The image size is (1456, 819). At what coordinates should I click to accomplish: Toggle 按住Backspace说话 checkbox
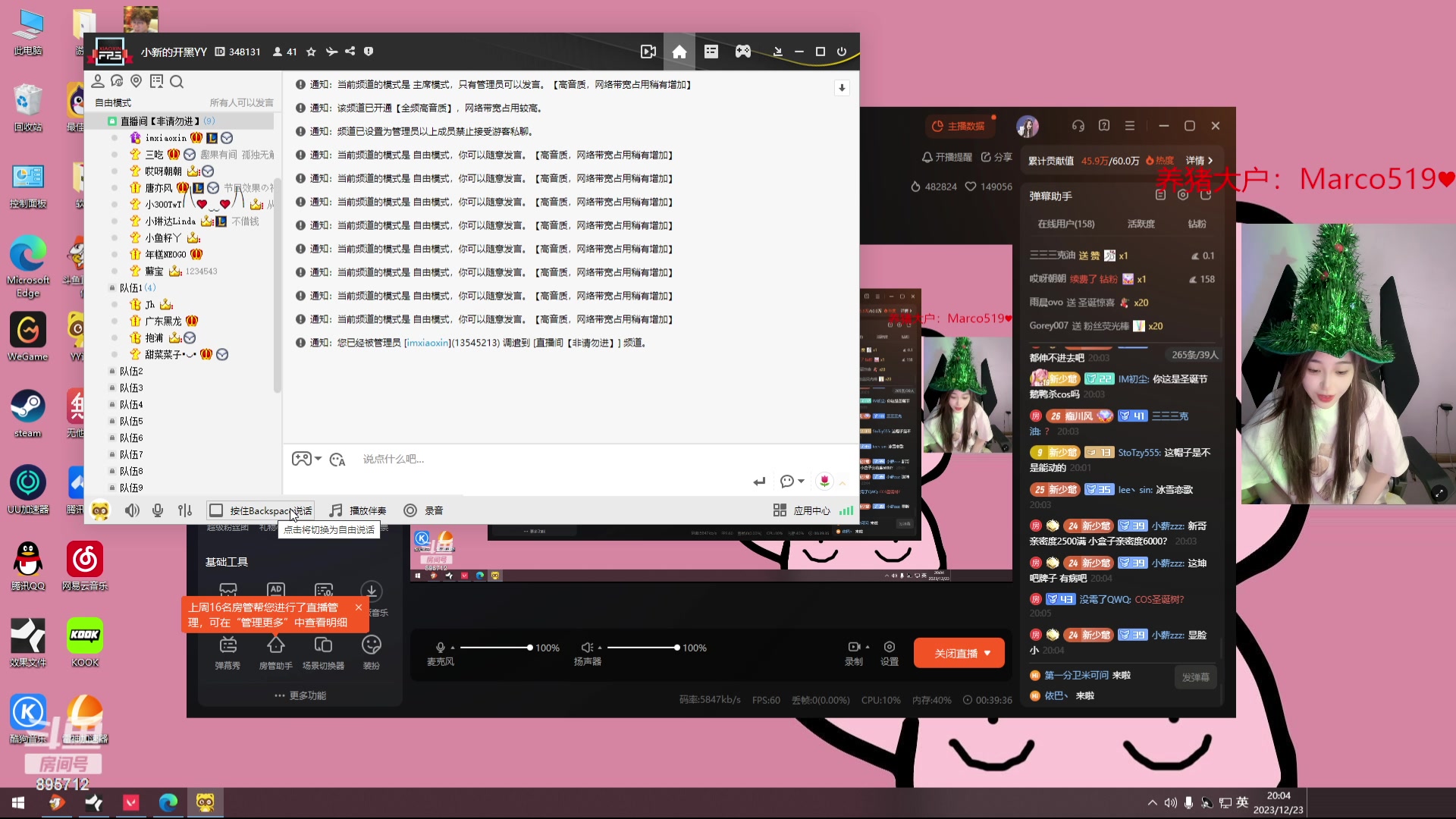click(216, 510)
